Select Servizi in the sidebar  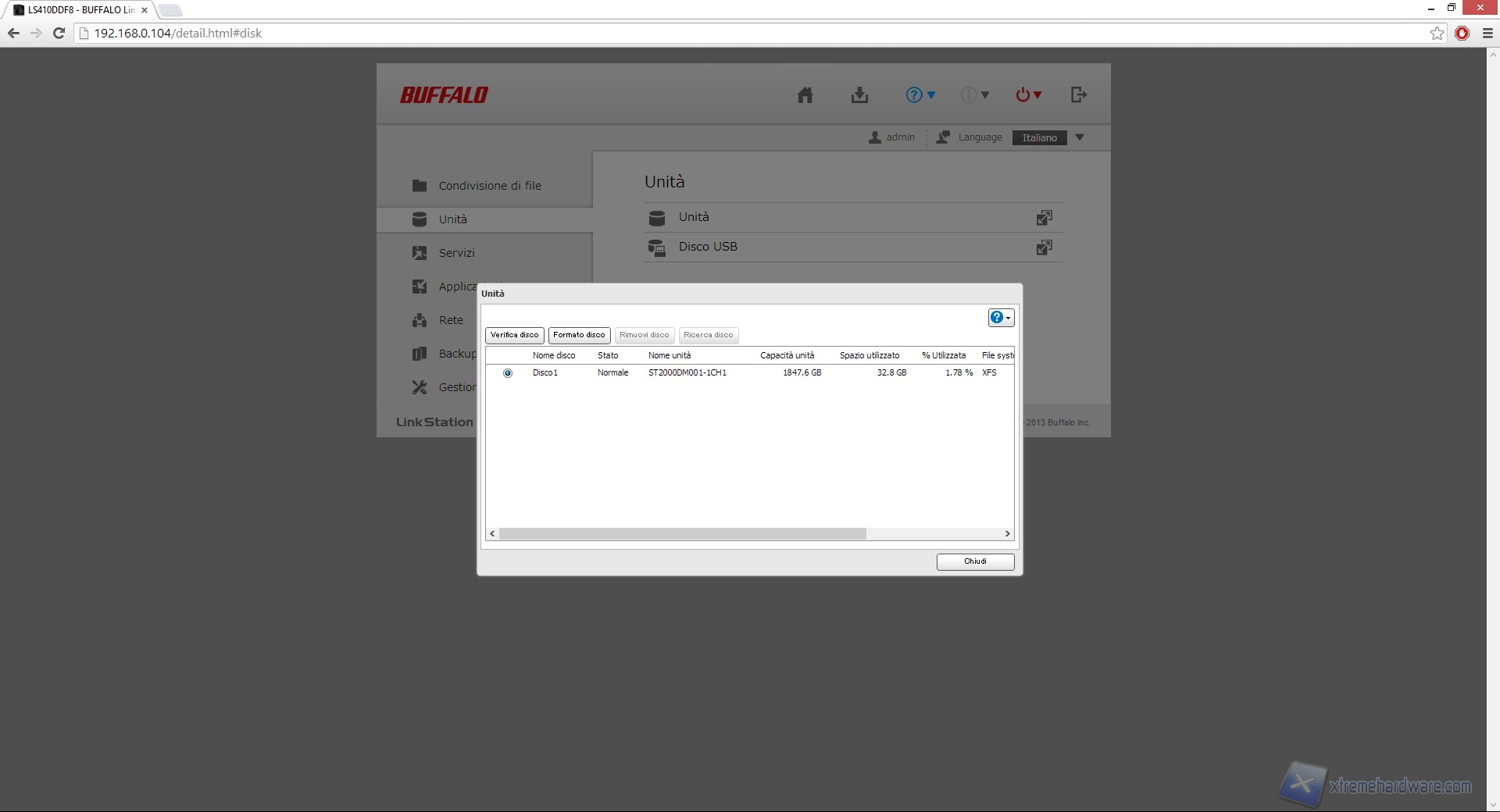click(x=456, y=253)
